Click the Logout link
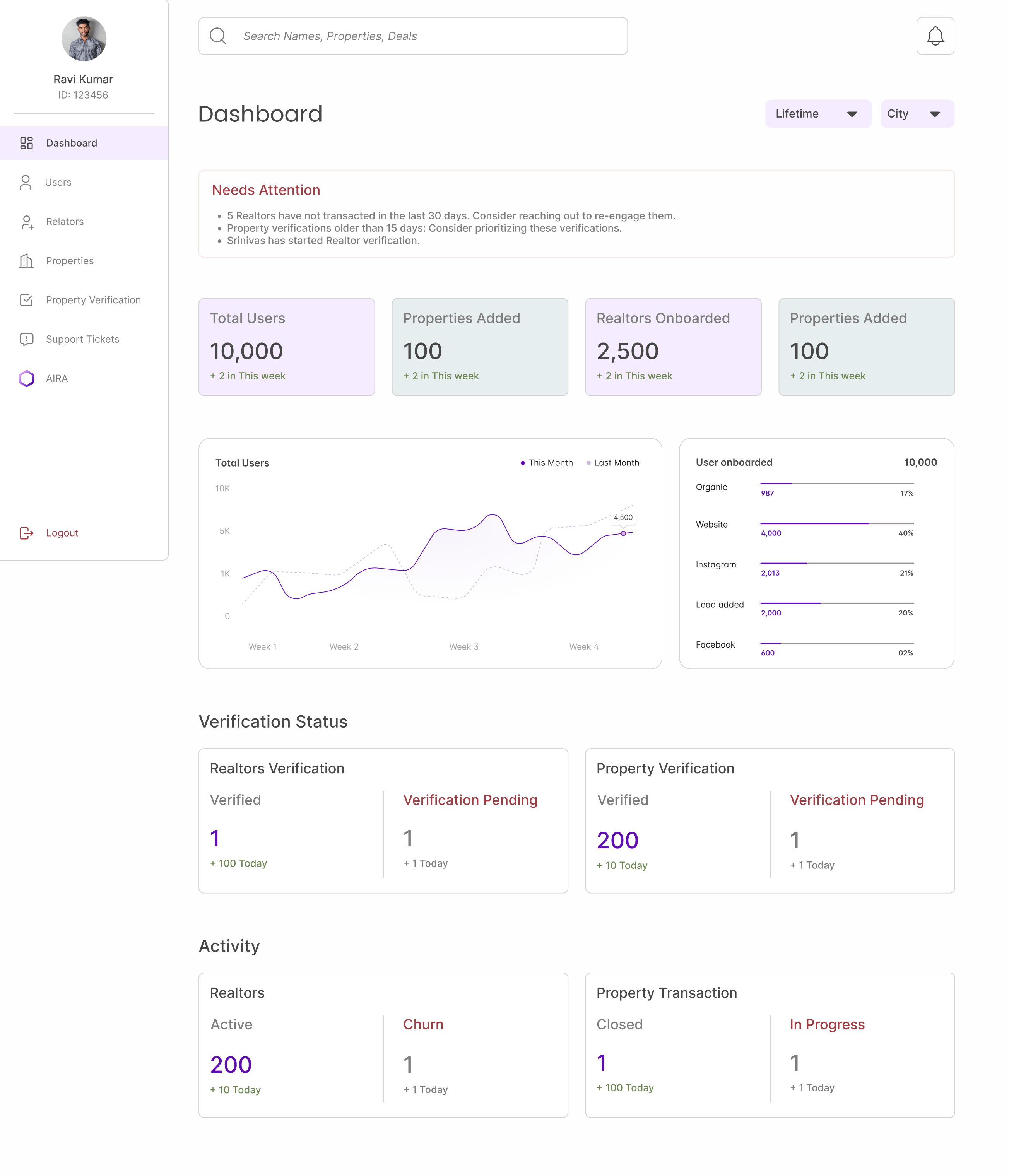1009x1176 pixels. click(x=62, y=533)
